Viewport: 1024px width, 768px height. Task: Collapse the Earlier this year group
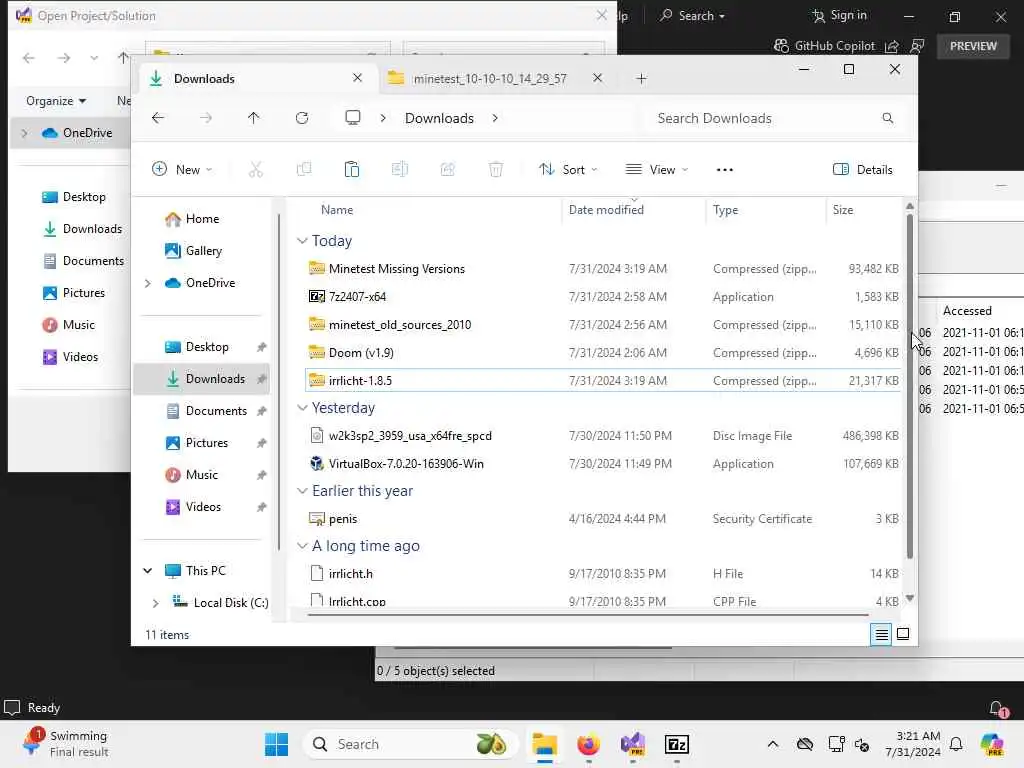click(302, 491)
